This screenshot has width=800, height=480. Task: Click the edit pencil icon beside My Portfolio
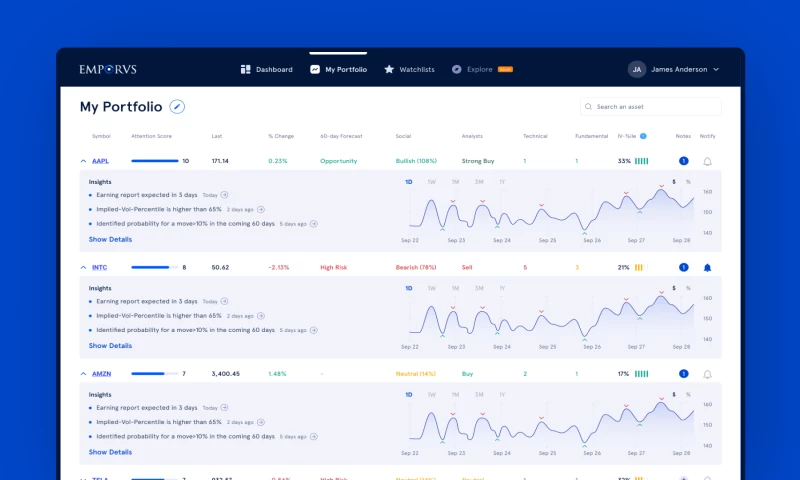point(177,107)
